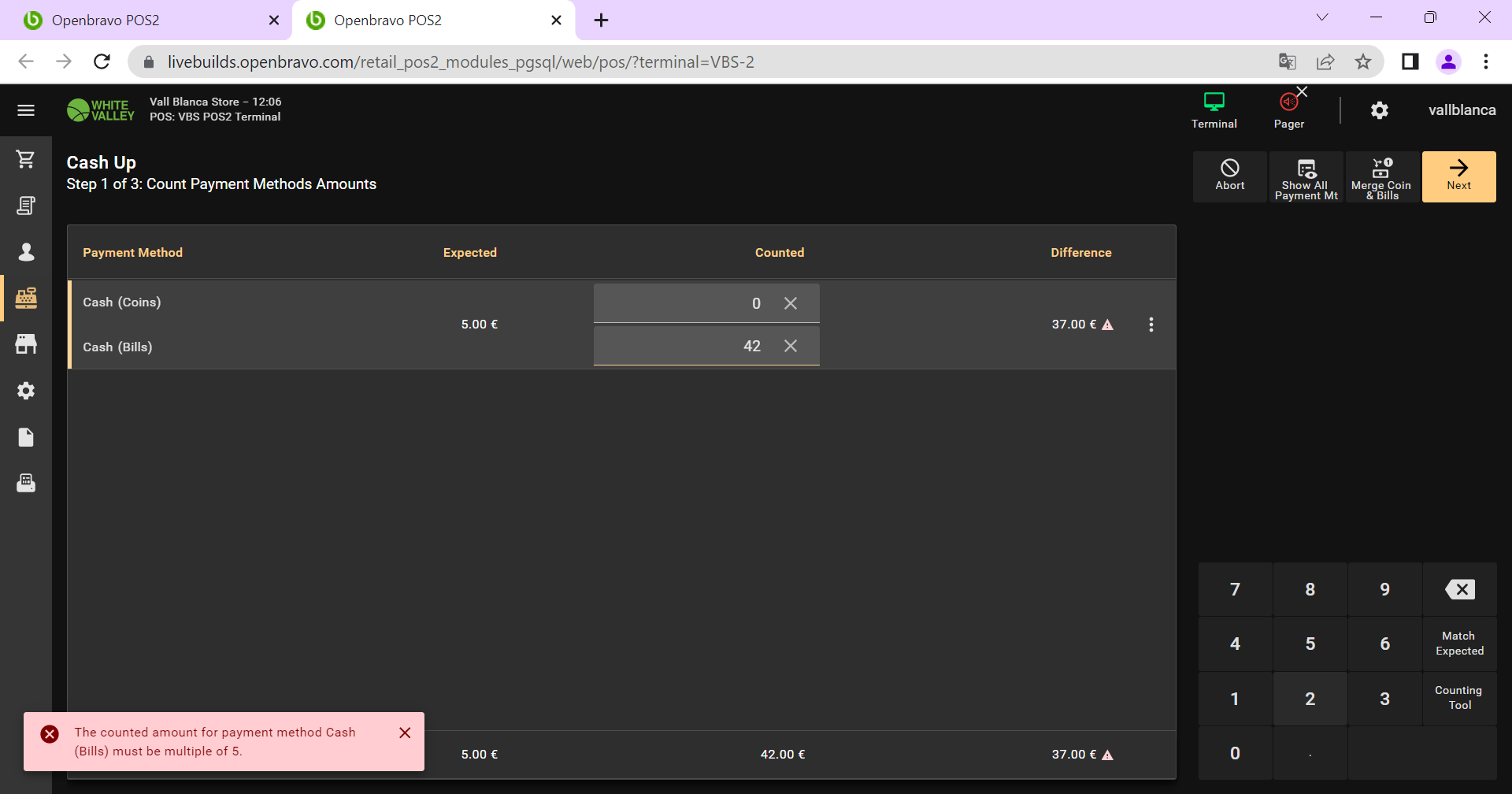Open the three-dot menu for Cash row
This screenshot has width=1512, height=794.
[1151, 325]
